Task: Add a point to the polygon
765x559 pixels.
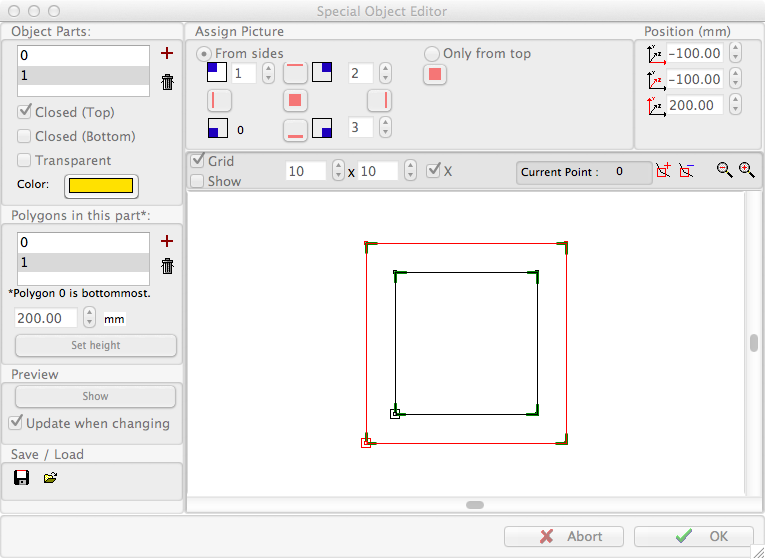Action: tap(664, 170)
